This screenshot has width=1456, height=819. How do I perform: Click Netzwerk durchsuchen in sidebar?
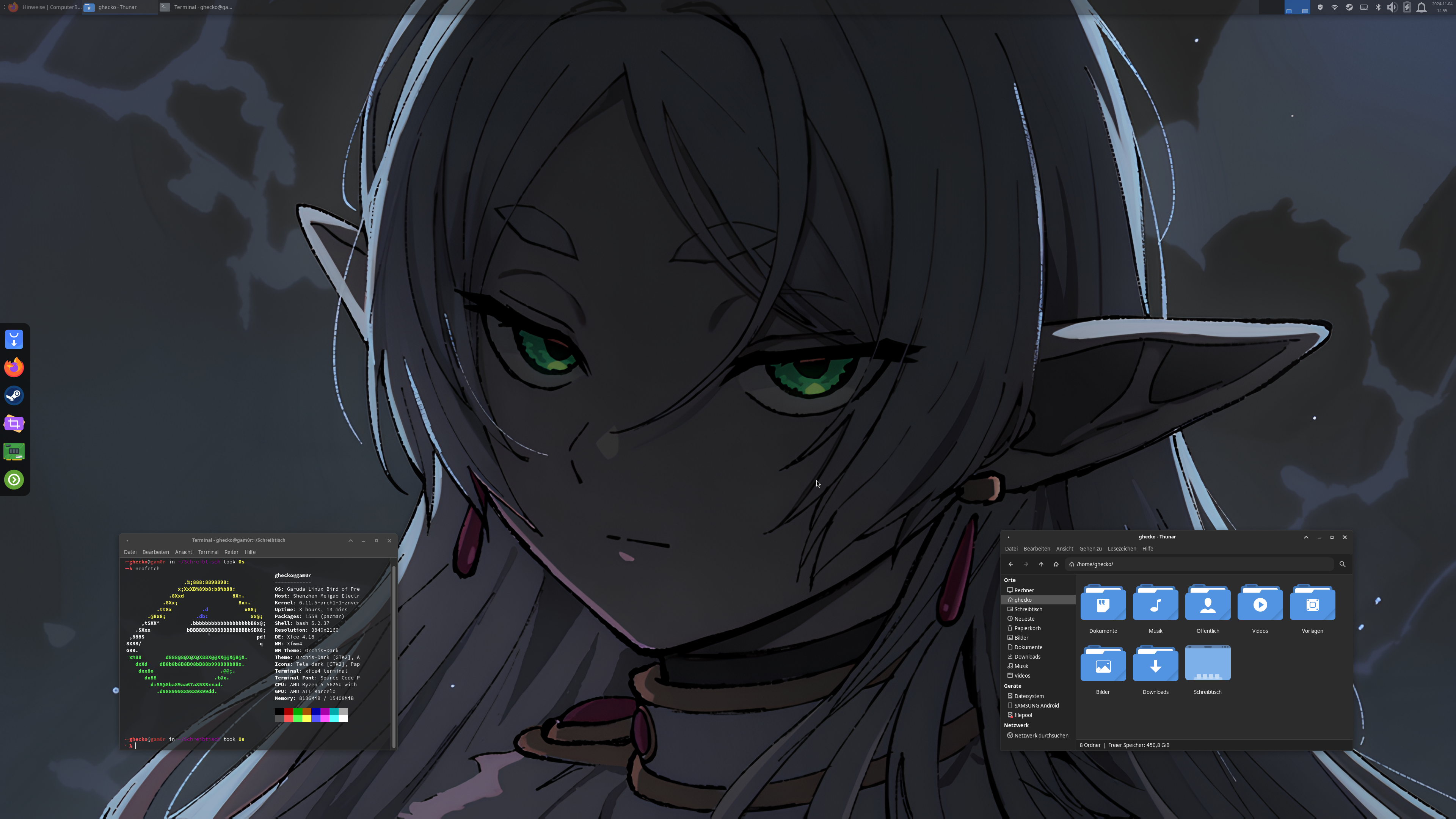1040,735
